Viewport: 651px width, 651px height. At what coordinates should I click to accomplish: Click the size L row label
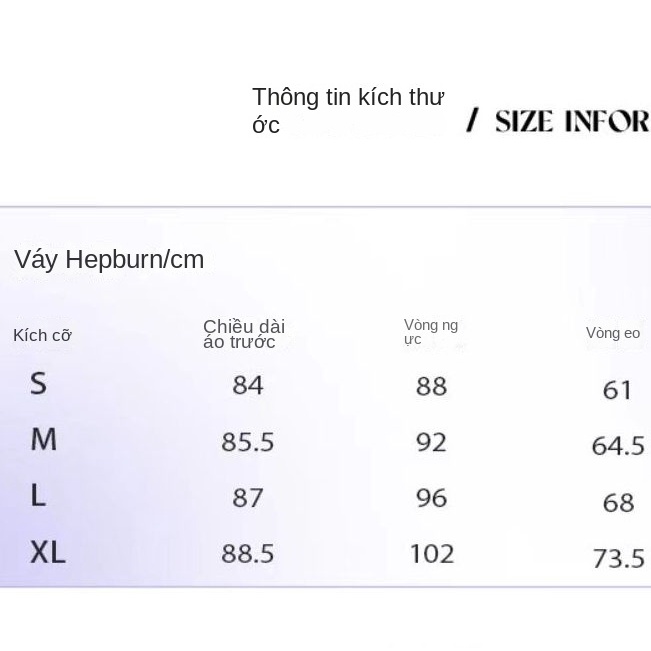(38, 495)
